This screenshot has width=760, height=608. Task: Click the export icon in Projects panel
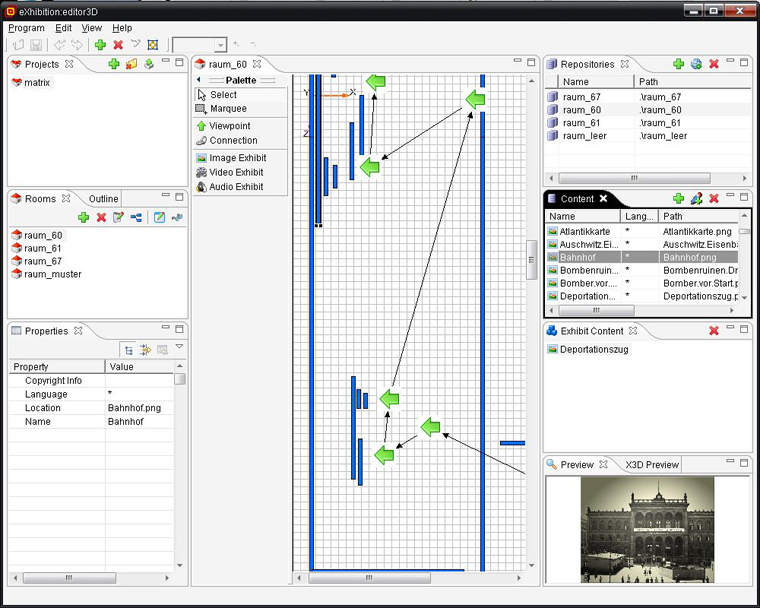149,64
